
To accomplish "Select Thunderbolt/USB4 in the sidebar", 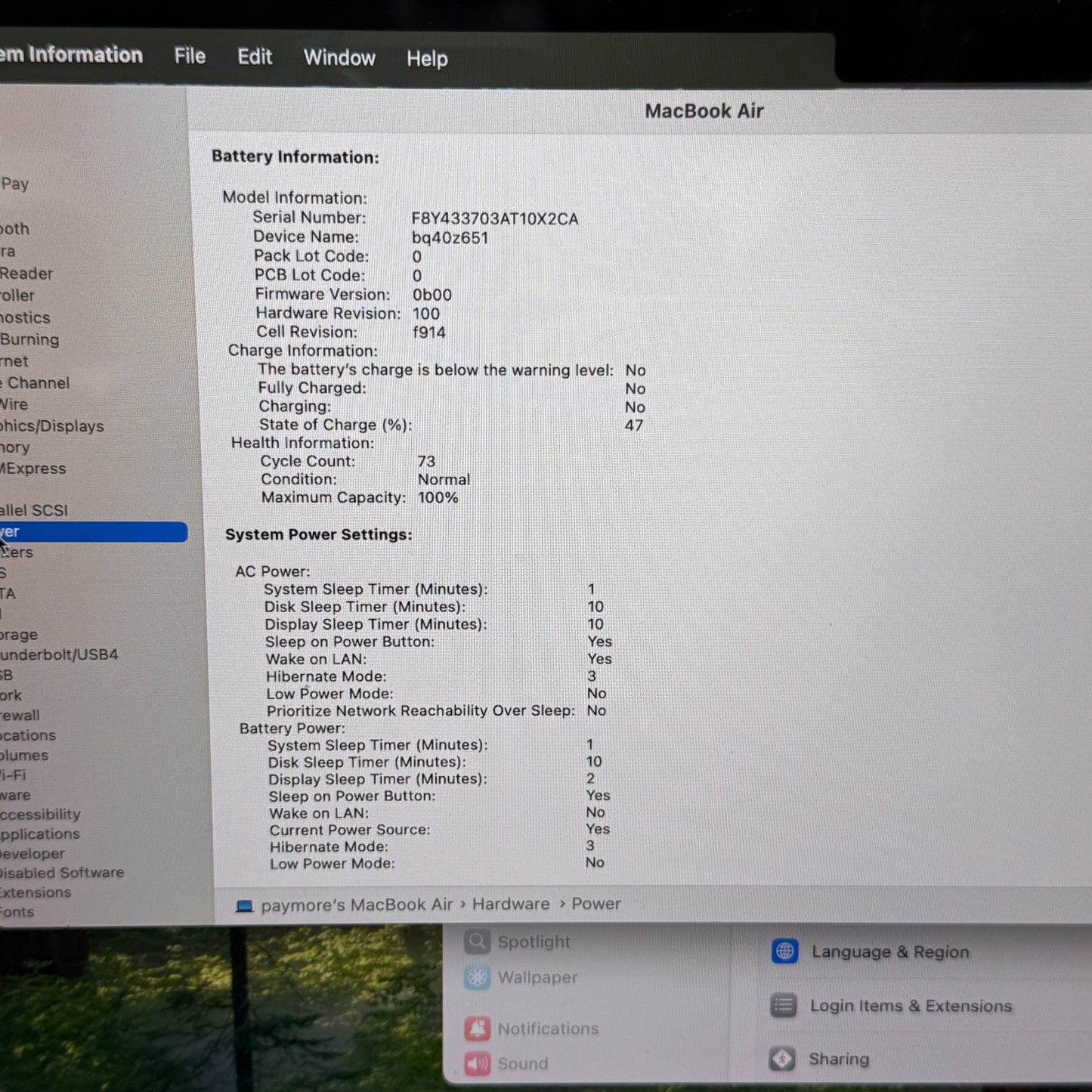I will [59, 654].
